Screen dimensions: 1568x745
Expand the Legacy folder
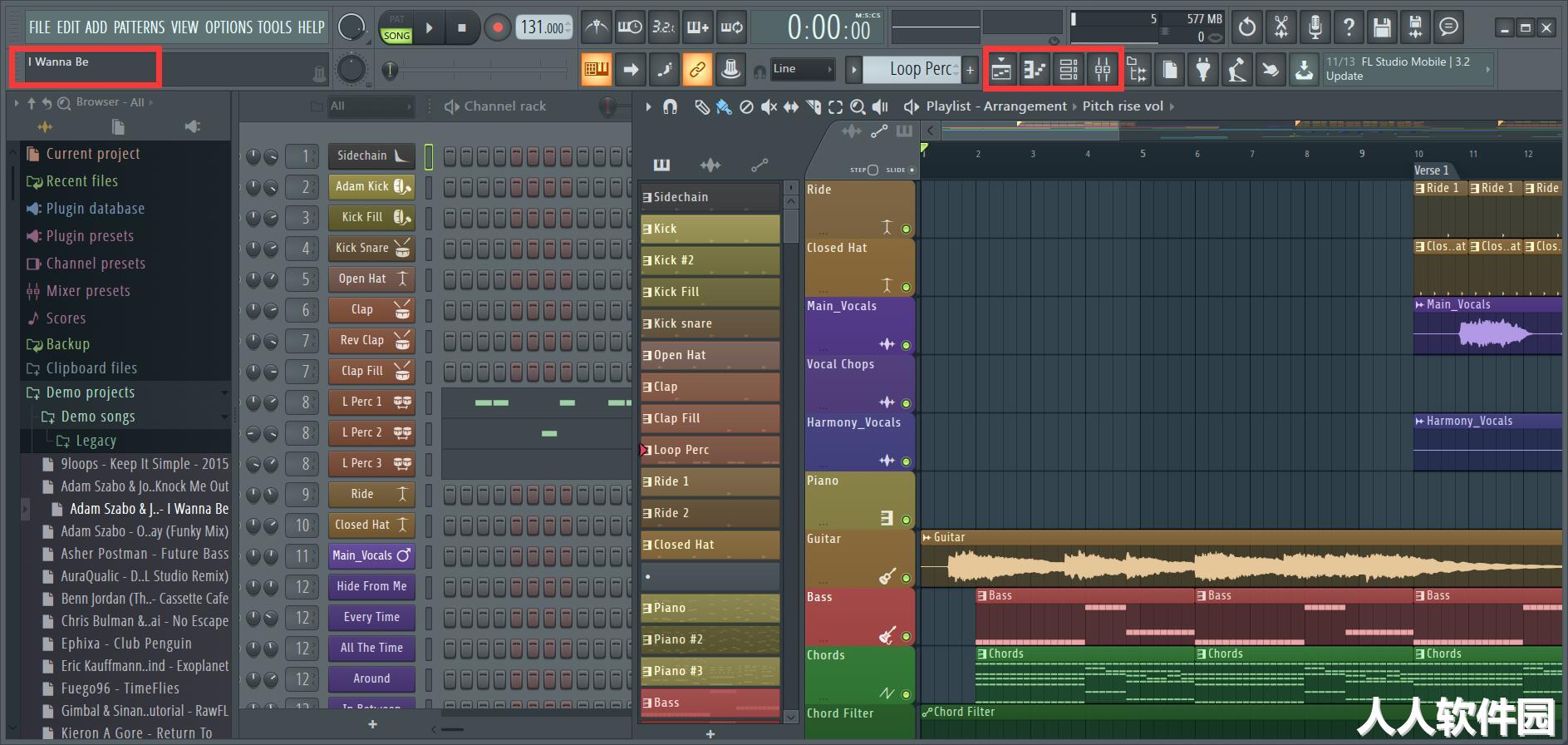96,441
